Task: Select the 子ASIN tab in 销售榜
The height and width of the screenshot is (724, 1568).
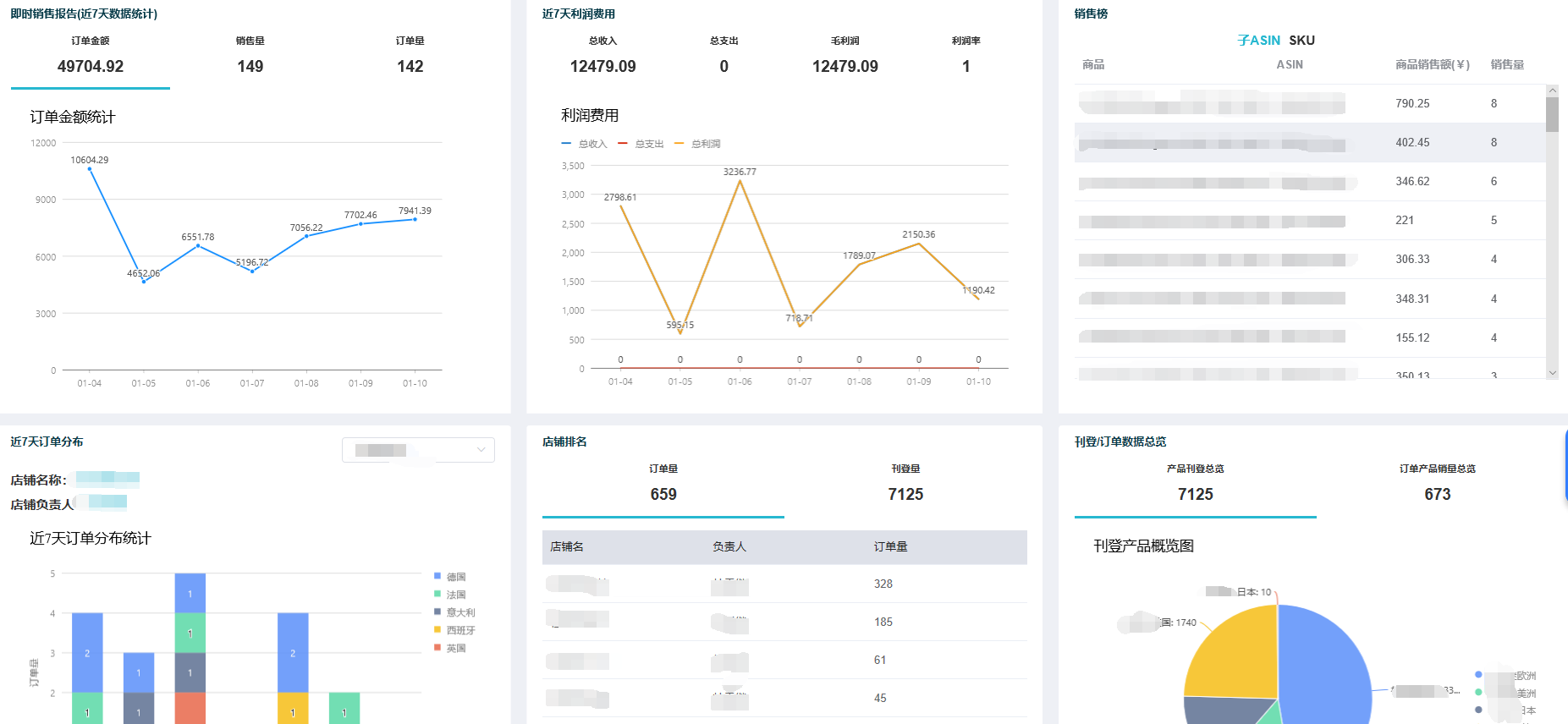Action: coord(1258,41)
